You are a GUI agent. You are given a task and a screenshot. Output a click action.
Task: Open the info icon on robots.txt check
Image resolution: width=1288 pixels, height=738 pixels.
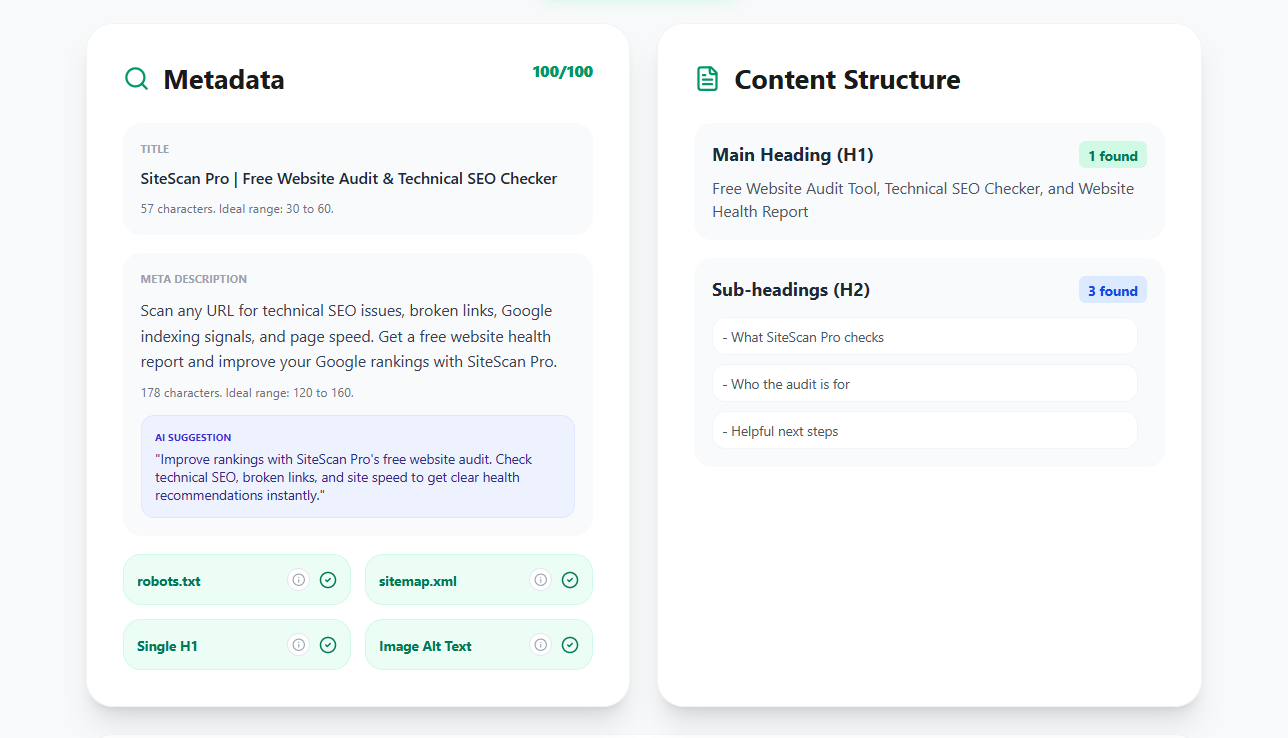pyautogui.click(x=298, y=579)
